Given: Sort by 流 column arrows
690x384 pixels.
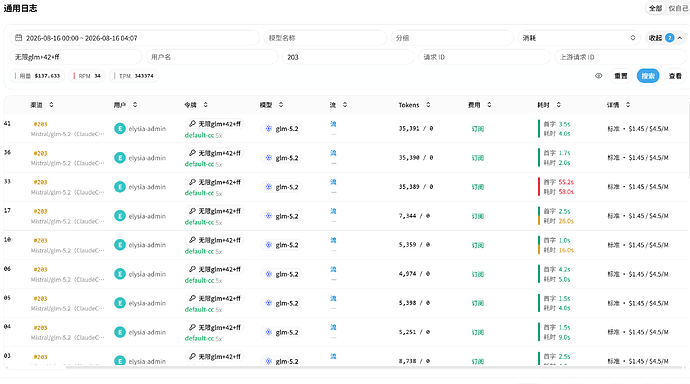Looking at the screenshot, I should coord(345,105).
